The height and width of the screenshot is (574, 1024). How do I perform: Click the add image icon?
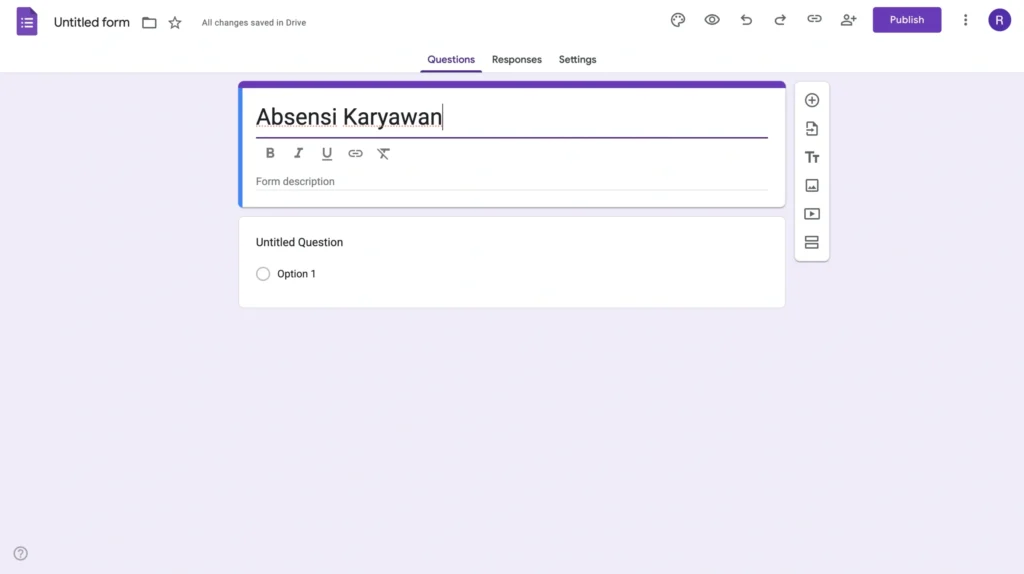tap(812, 185)
